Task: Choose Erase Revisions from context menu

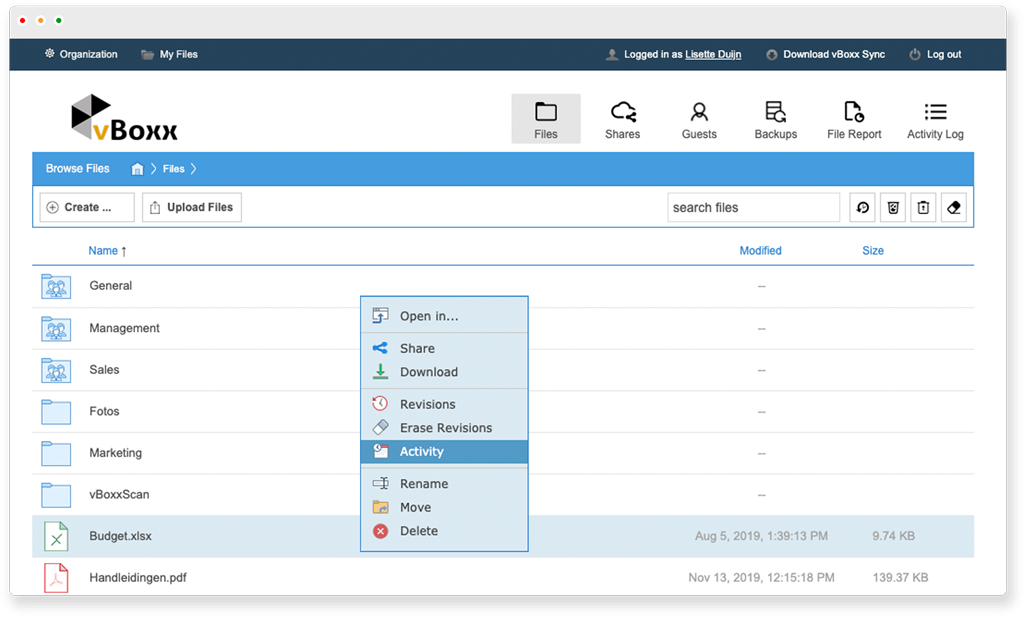Action: 445,428
